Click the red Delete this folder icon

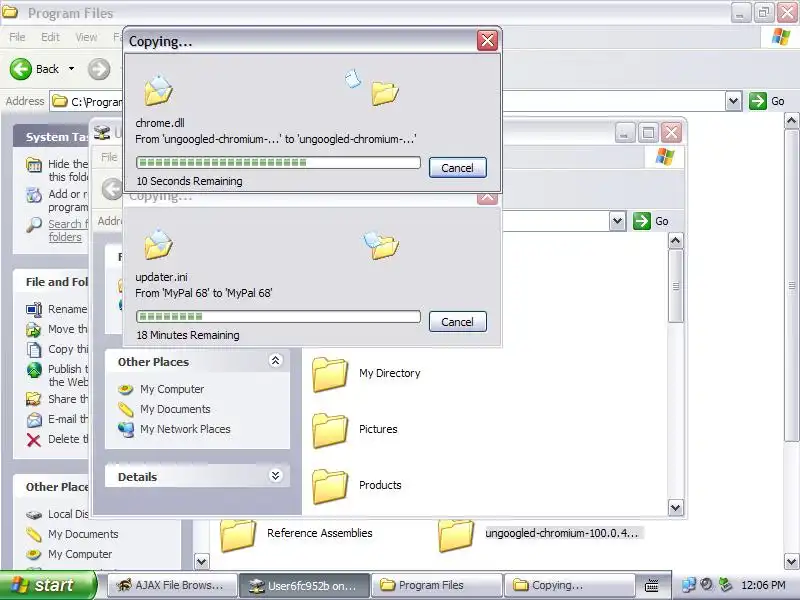pos(34,439)
